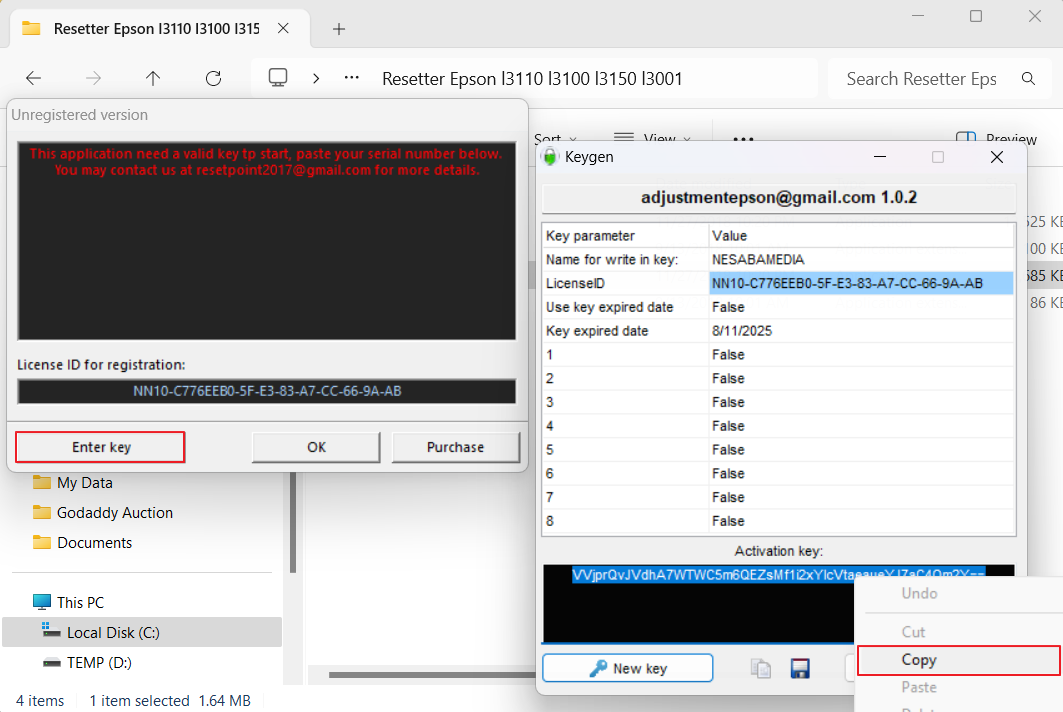This screenshot has height=712, width=1063.
Task: Open the See more ellipsis toolbar menu
Action: [x=743, y=139]
